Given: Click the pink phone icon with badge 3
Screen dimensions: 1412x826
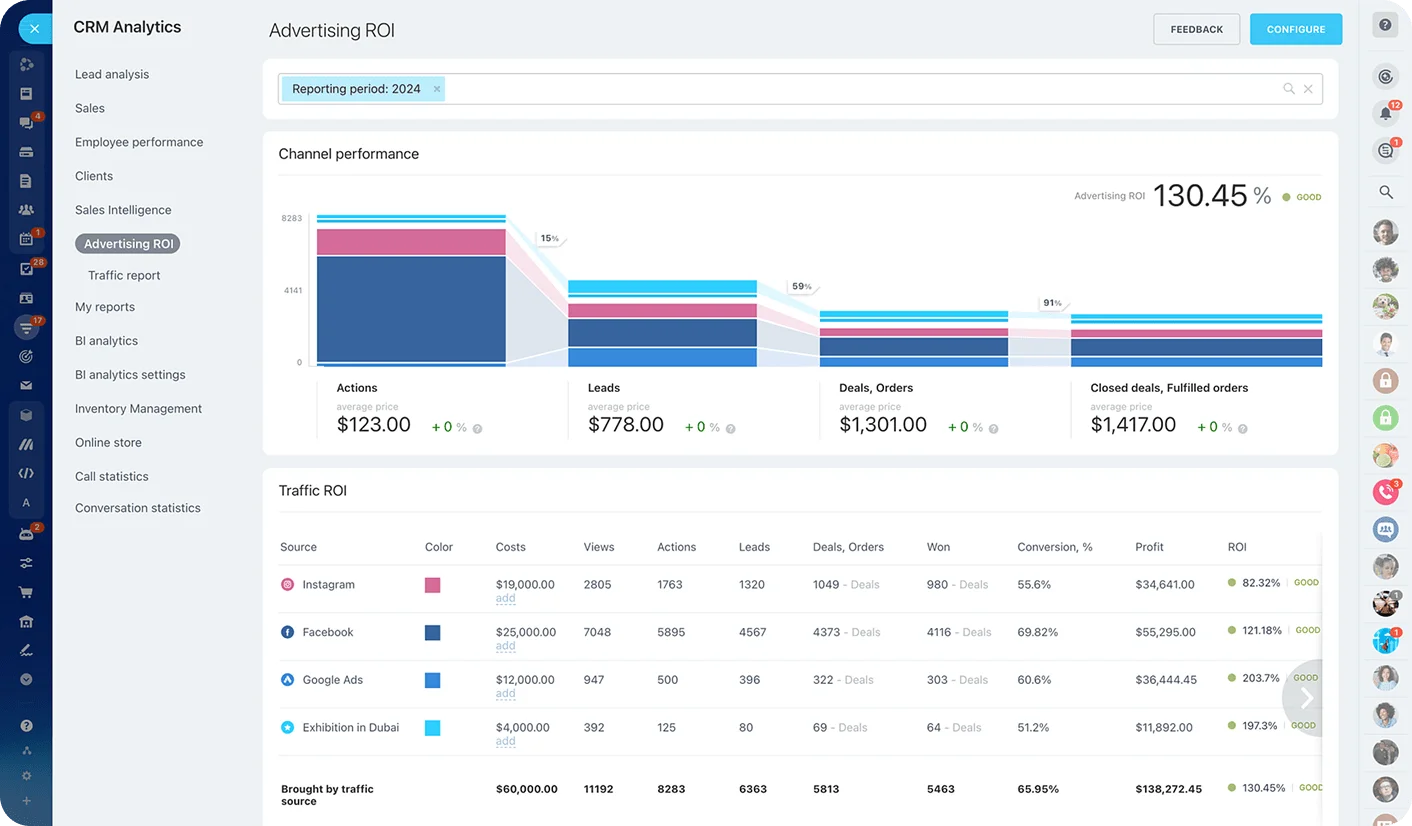Looking at the screenshot, I should (x=1385, y=491).
